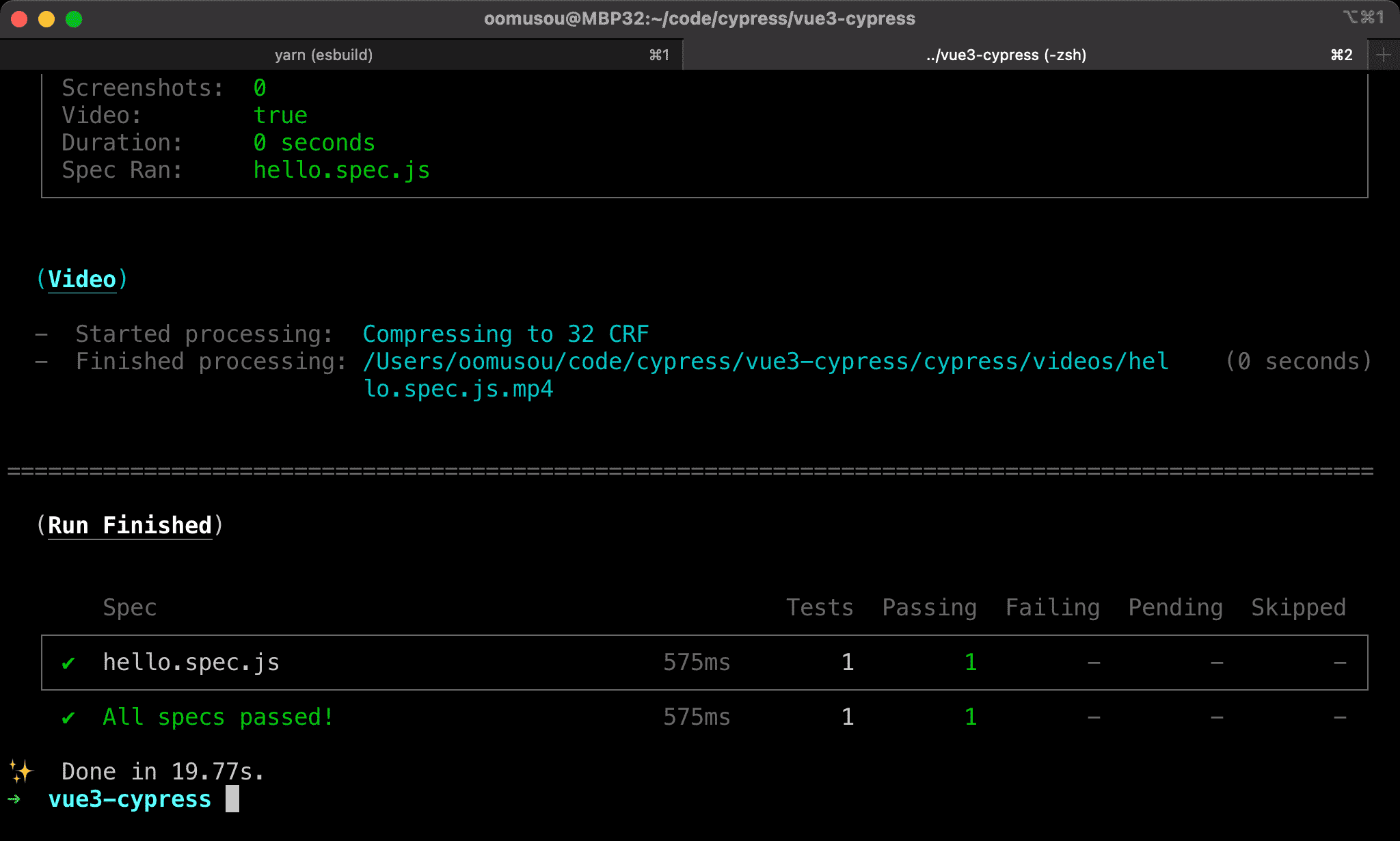Click the ⌘1 shortcut label on first tab
This screenshot has width=1400, height=841.
point(659,55)
